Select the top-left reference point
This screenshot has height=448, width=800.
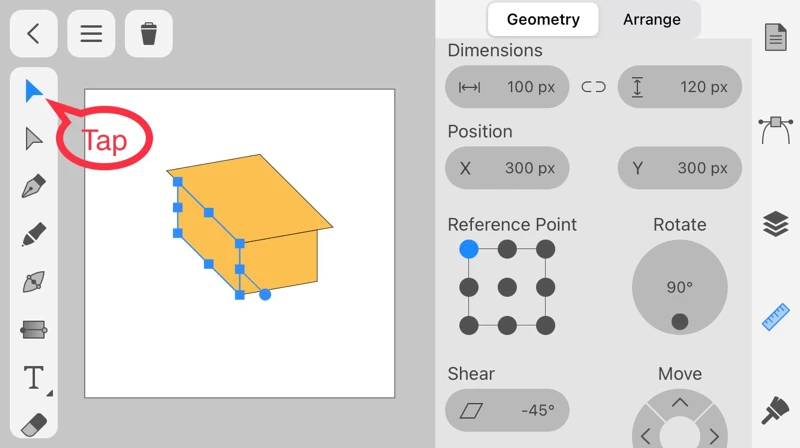point(469,249)
